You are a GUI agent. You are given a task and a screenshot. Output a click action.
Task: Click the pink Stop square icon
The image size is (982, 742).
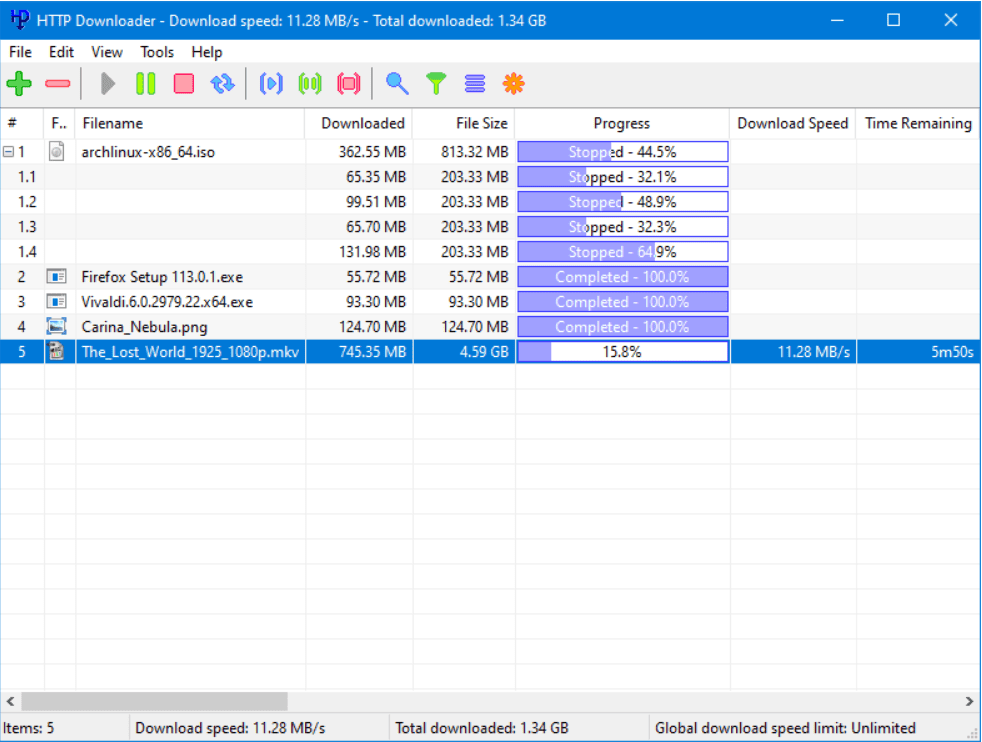point(183,83)
